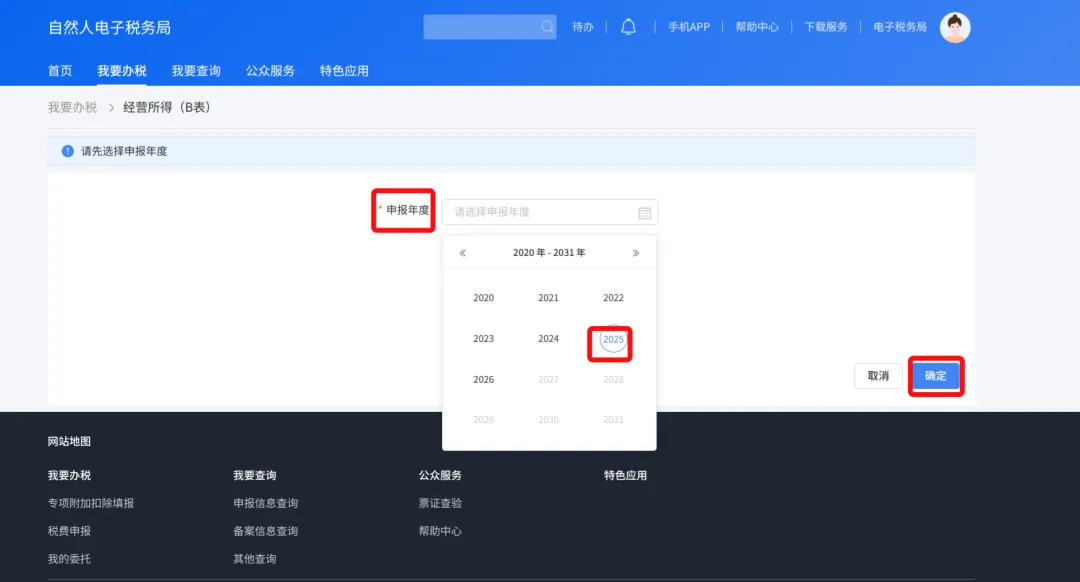This screenshot has width=1080, height=582.
Task: Open the notification bell icon
Action: pyautogui.click(x=628, y=26)
